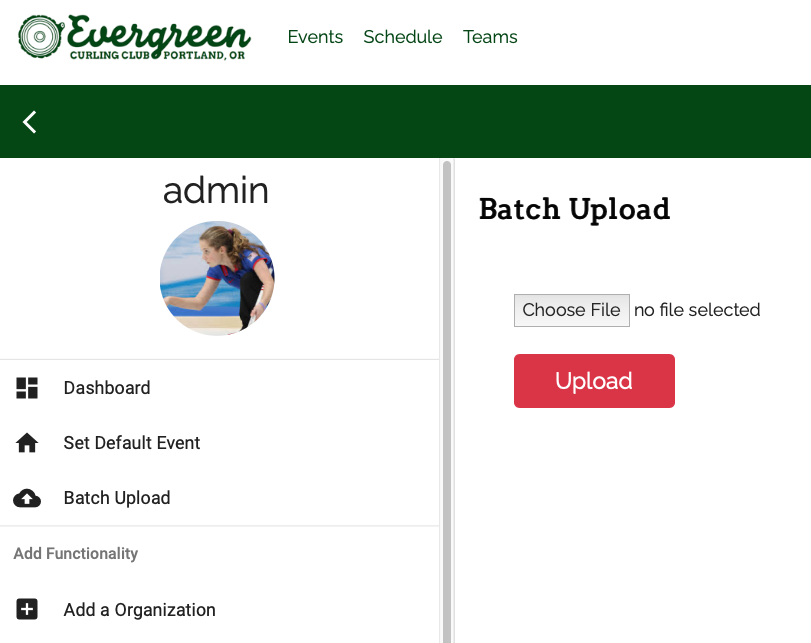Click the plus icon beside Add a Organization

point(27,609)
